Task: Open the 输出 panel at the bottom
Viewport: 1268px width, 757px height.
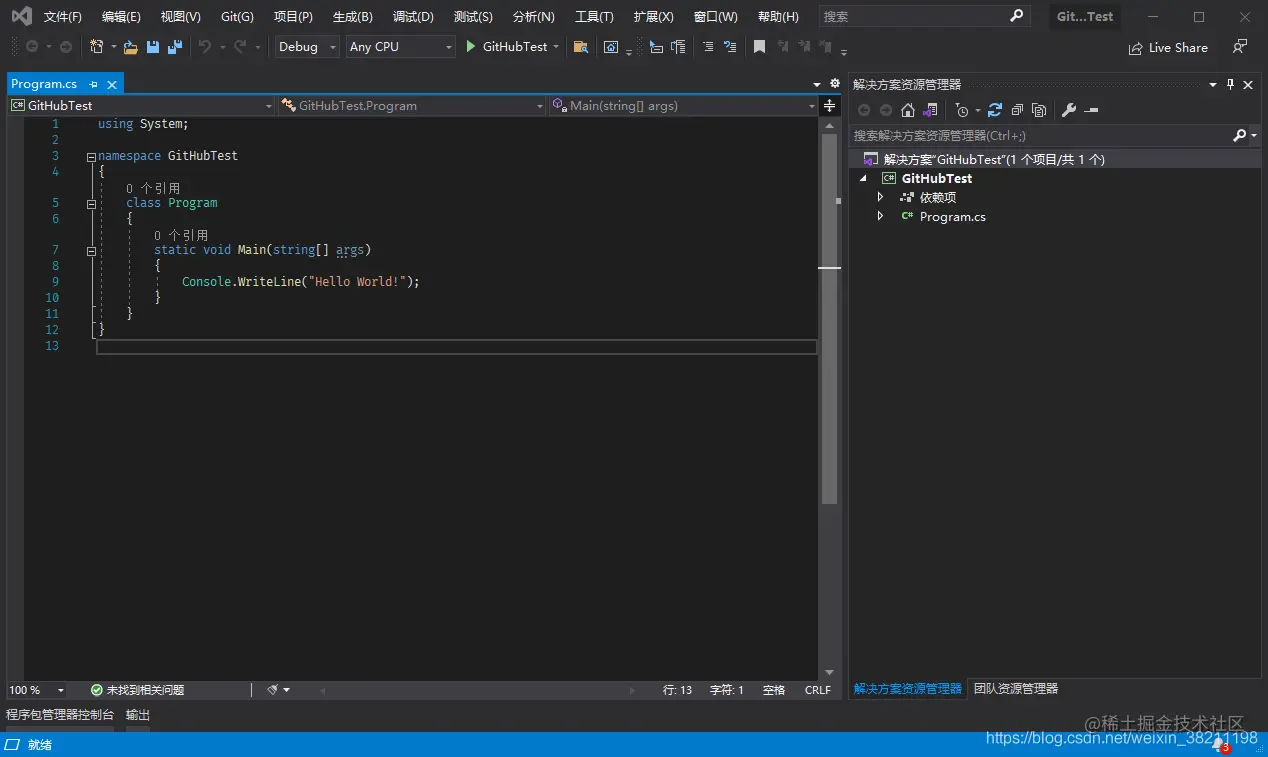Action: pyautogui.click(x=138, y=715)
